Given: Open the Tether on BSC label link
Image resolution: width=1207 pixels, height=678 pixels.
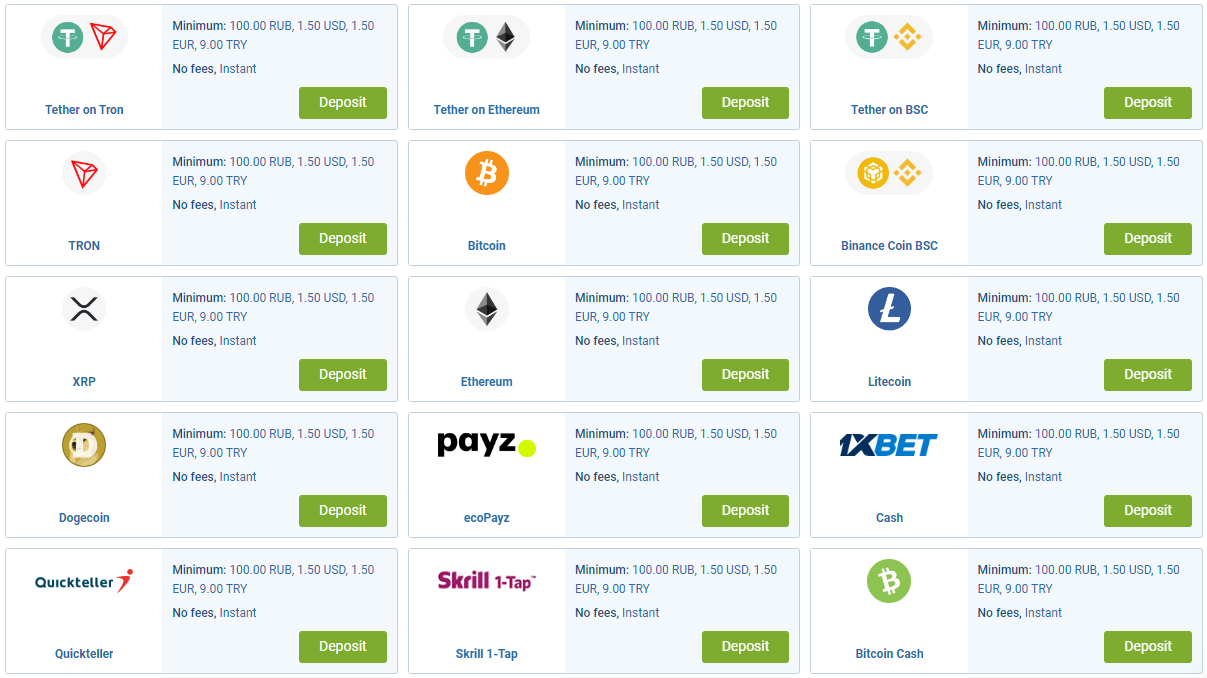Looking at the screenshot, I should point(889,110).
